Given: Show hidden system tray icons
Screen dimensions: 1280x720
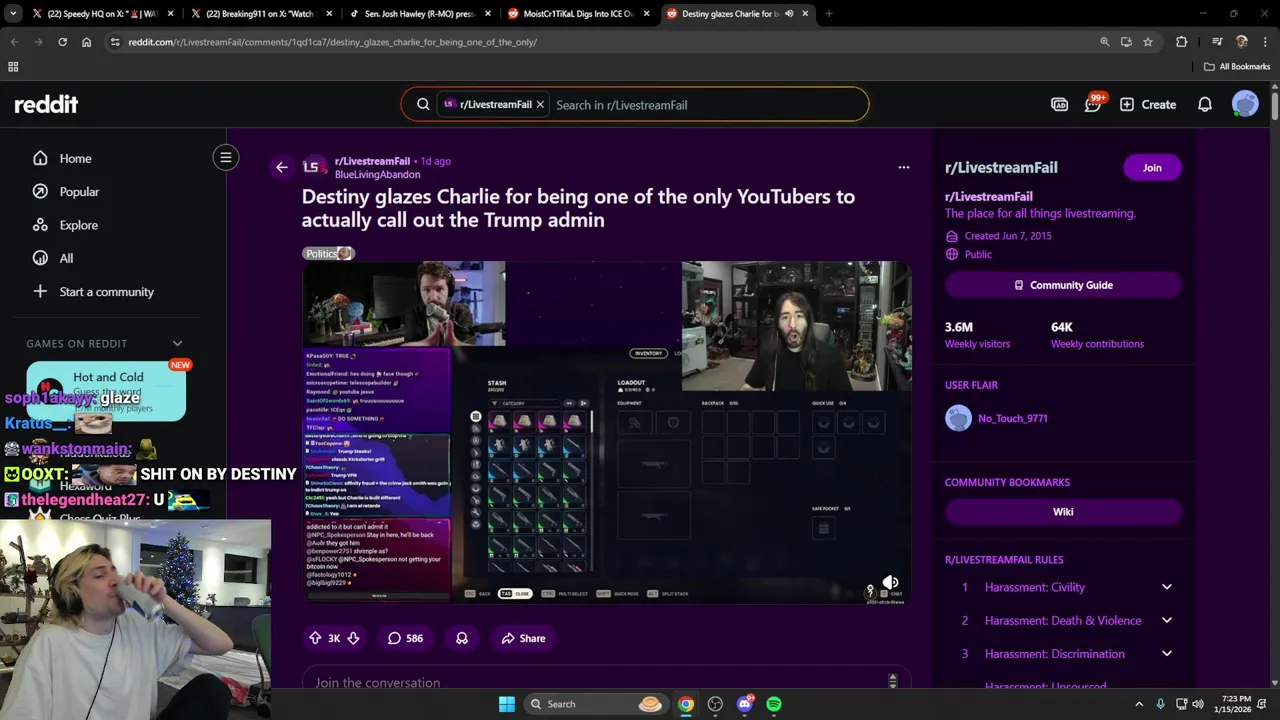Looking at the screenshot, I should [x=1139, y=704].
